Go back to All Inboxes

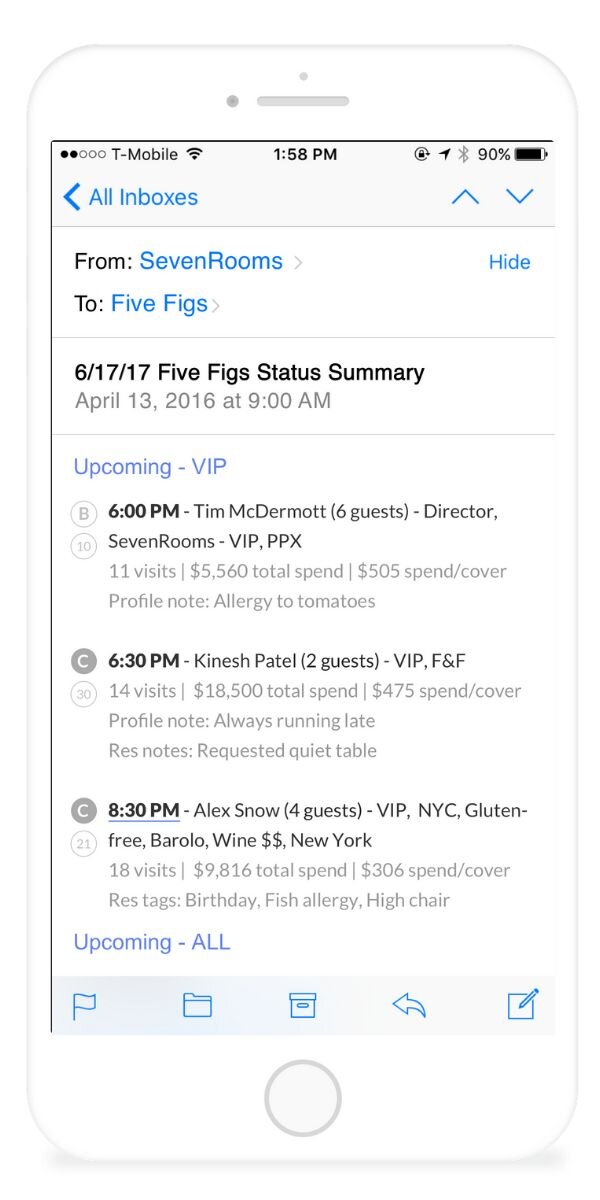(130, 197)
